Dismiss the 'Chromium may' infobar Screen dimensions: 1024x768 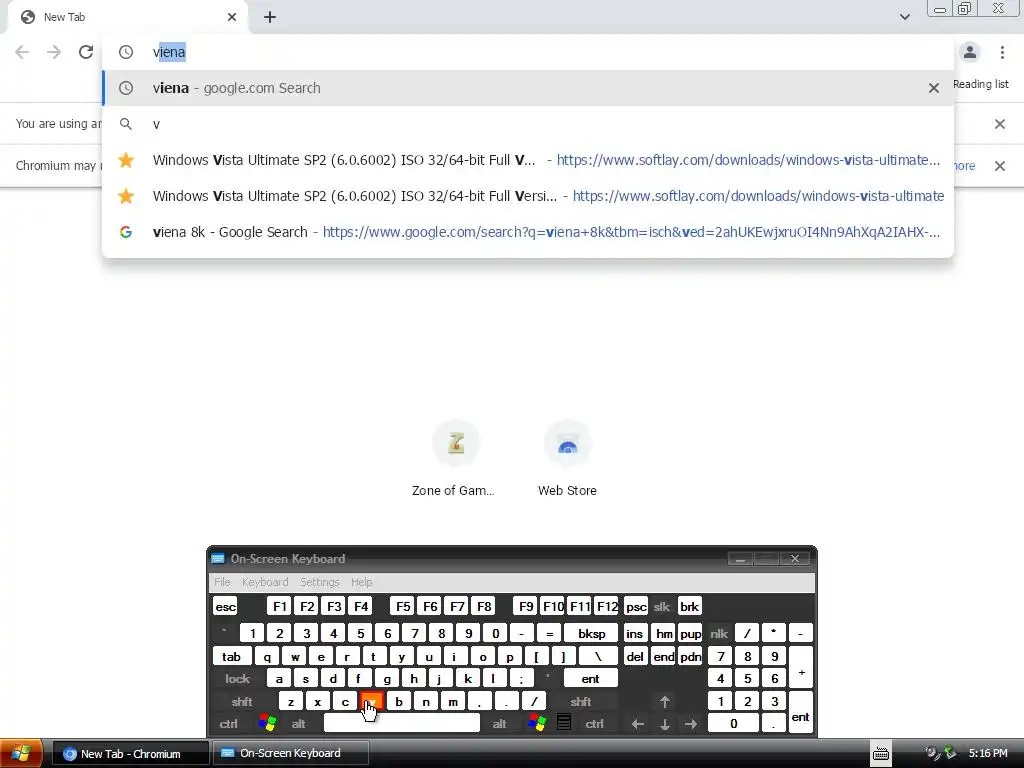(x=1000, y=166)
